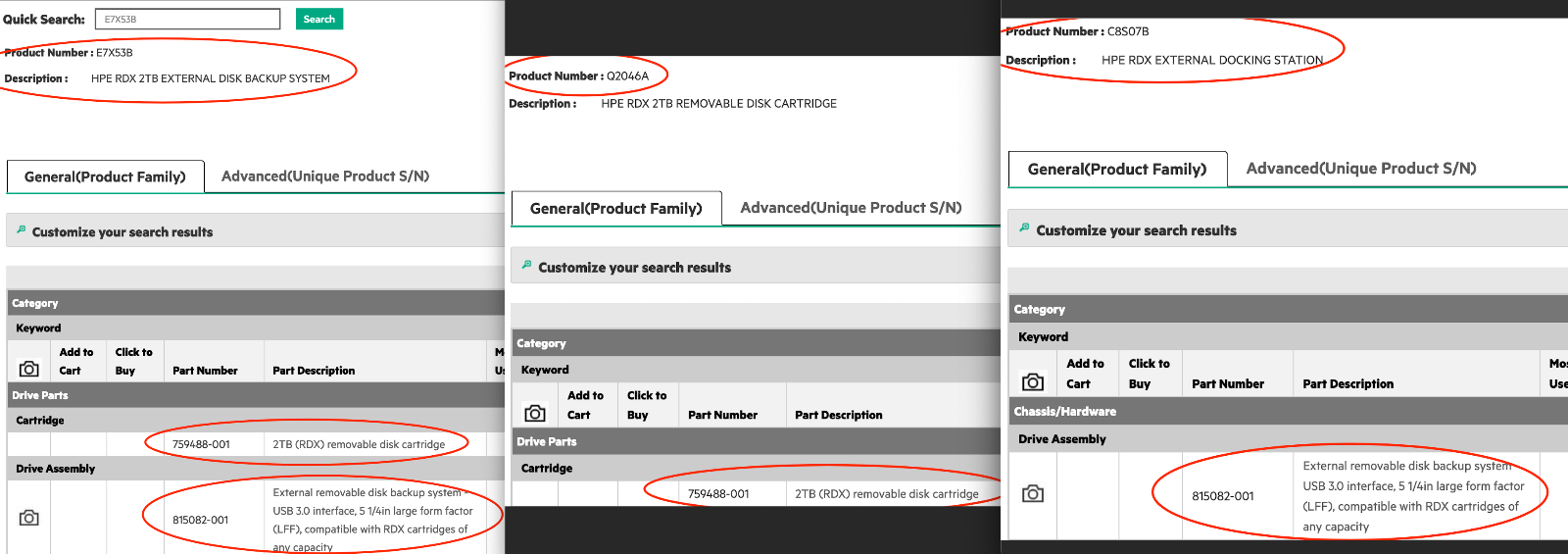
Task: Click 'Drive Parts' category row on E7X53B page
Action: coord(256,395)
